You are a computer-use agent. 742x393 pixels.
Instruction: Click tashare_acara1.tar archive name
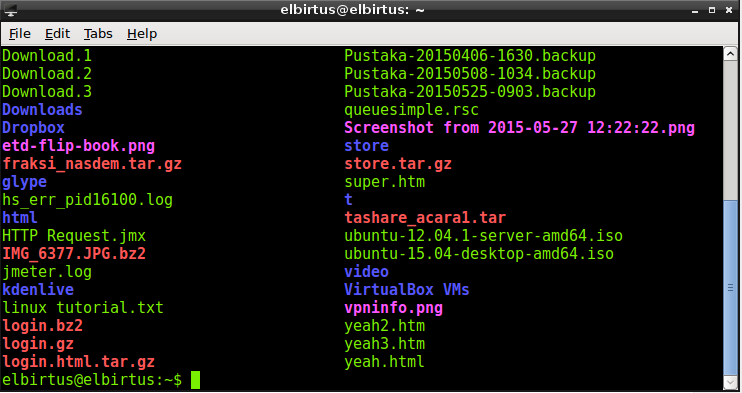425,218
